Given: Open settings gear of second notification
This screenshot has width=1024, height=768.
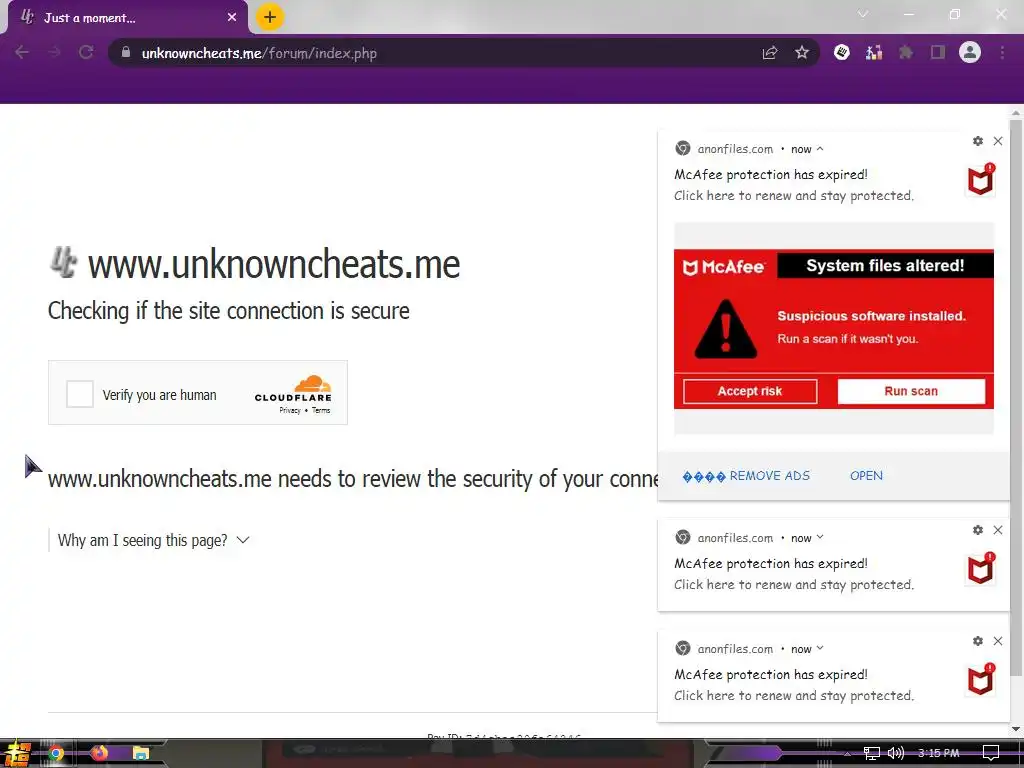Looking at the screenshot, I should pyautogui.click(x=978, y=530).
